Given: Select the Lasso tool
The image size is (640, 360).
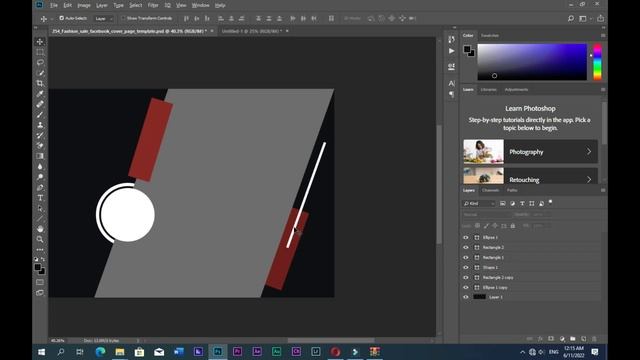Looking at the screenshot, I should pos(40,62).
